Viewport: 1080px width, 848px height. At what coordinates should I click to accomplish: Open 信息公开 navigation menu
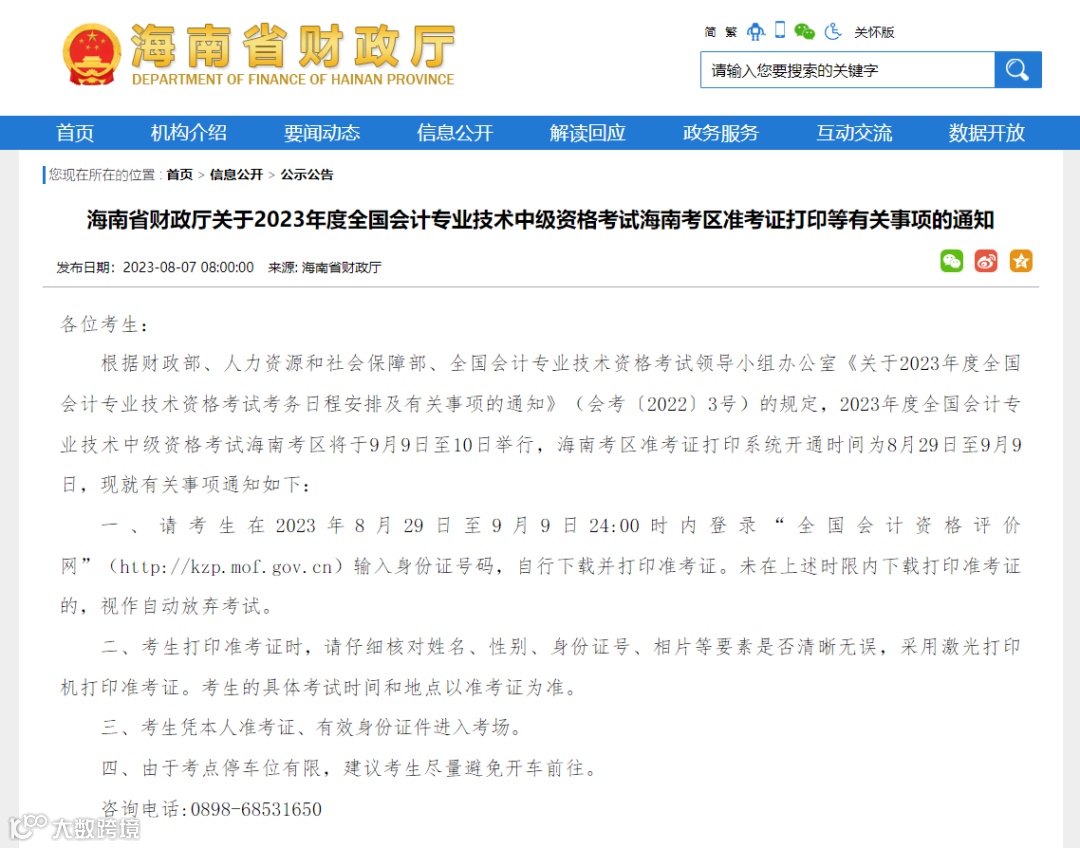coord(455,132)
